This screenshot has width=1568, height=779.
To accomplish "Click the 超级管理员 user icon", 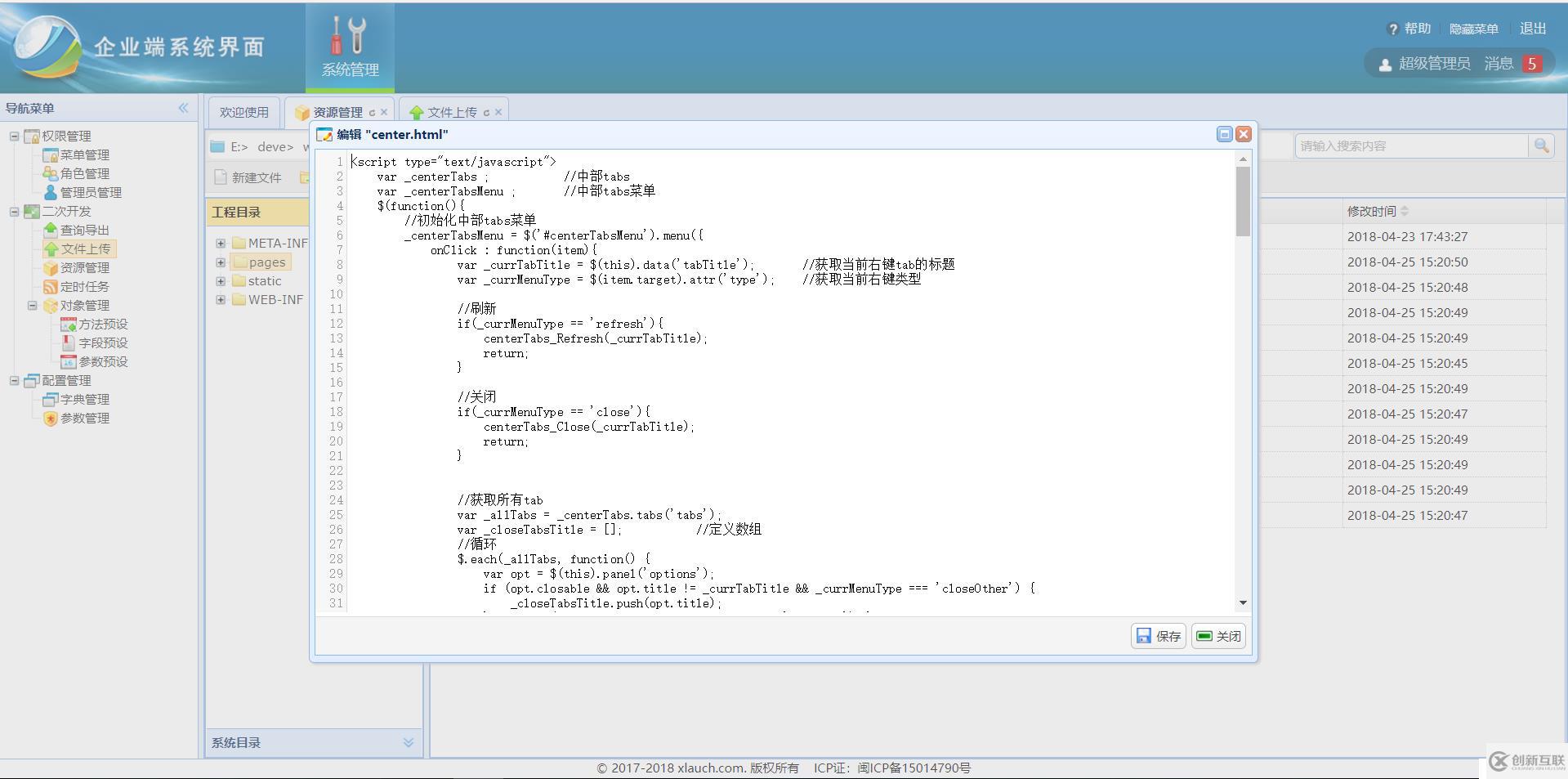I will tap(1385, 63).
